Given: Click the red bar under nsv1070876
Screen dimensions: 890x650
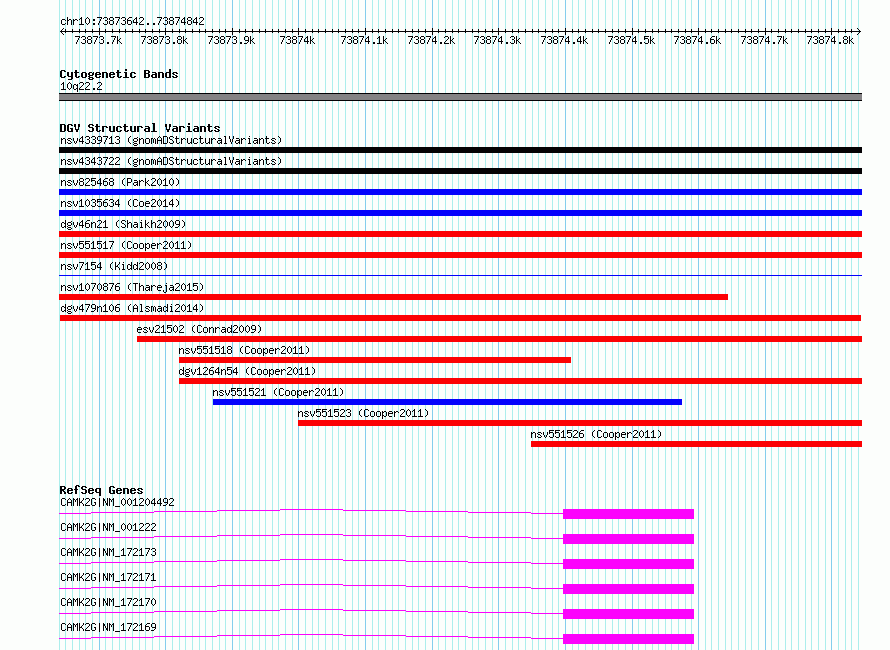Looking at the screenshot, I should (x=393, y=297).
